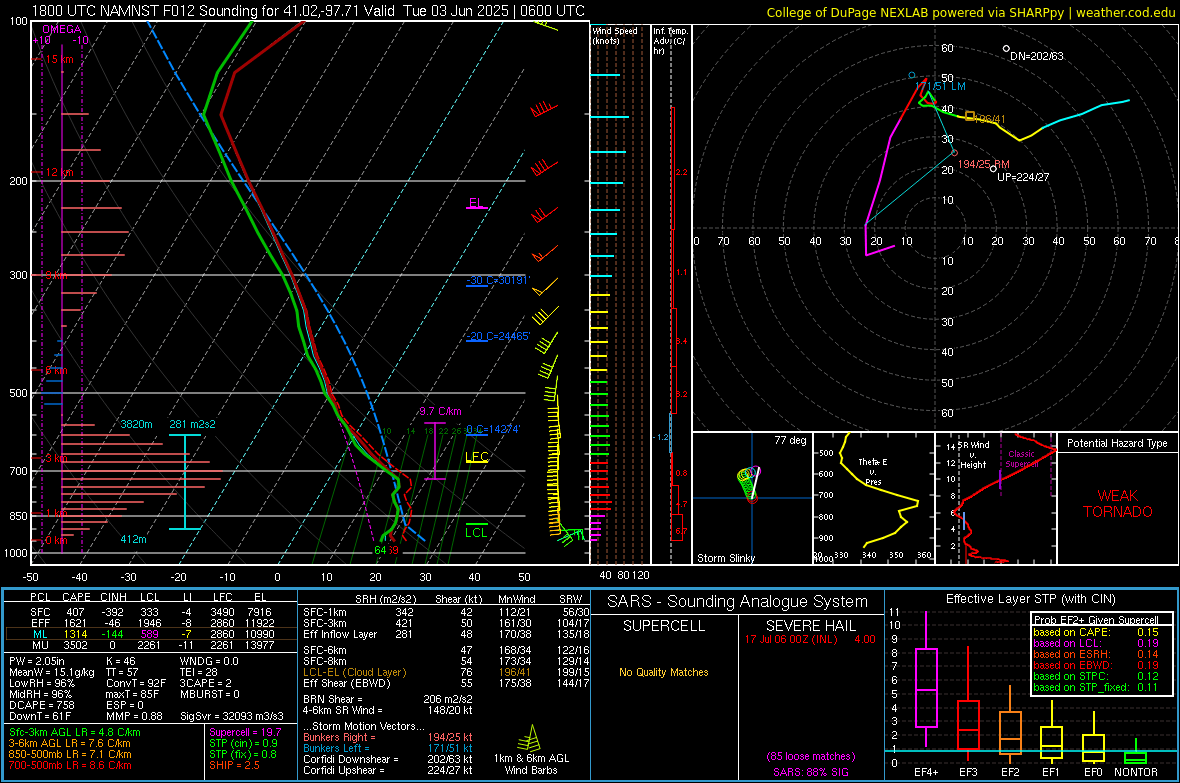Select the -20 C=24465' height label
This screenshot has width=1180, height=783.
tap(498, 337)
